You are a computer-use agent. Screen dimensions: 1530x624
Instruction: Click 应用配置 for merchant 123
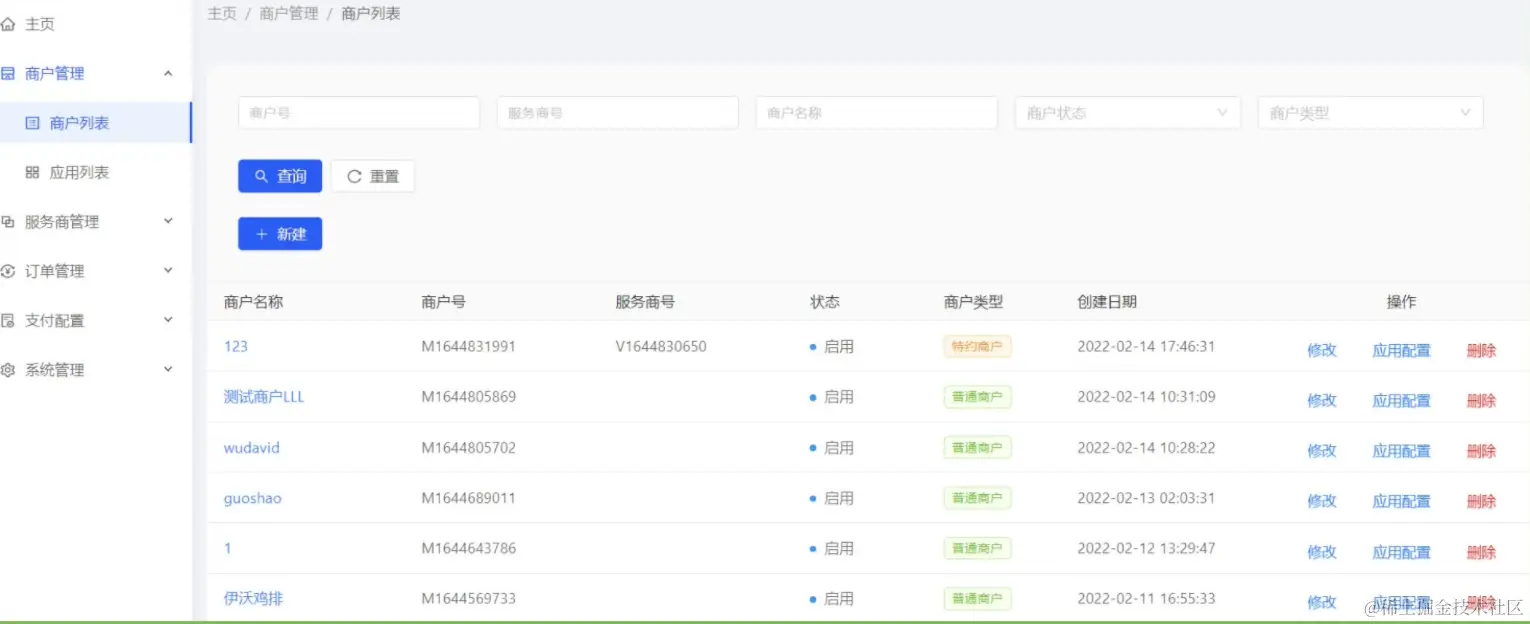(x=1401, y=350)
